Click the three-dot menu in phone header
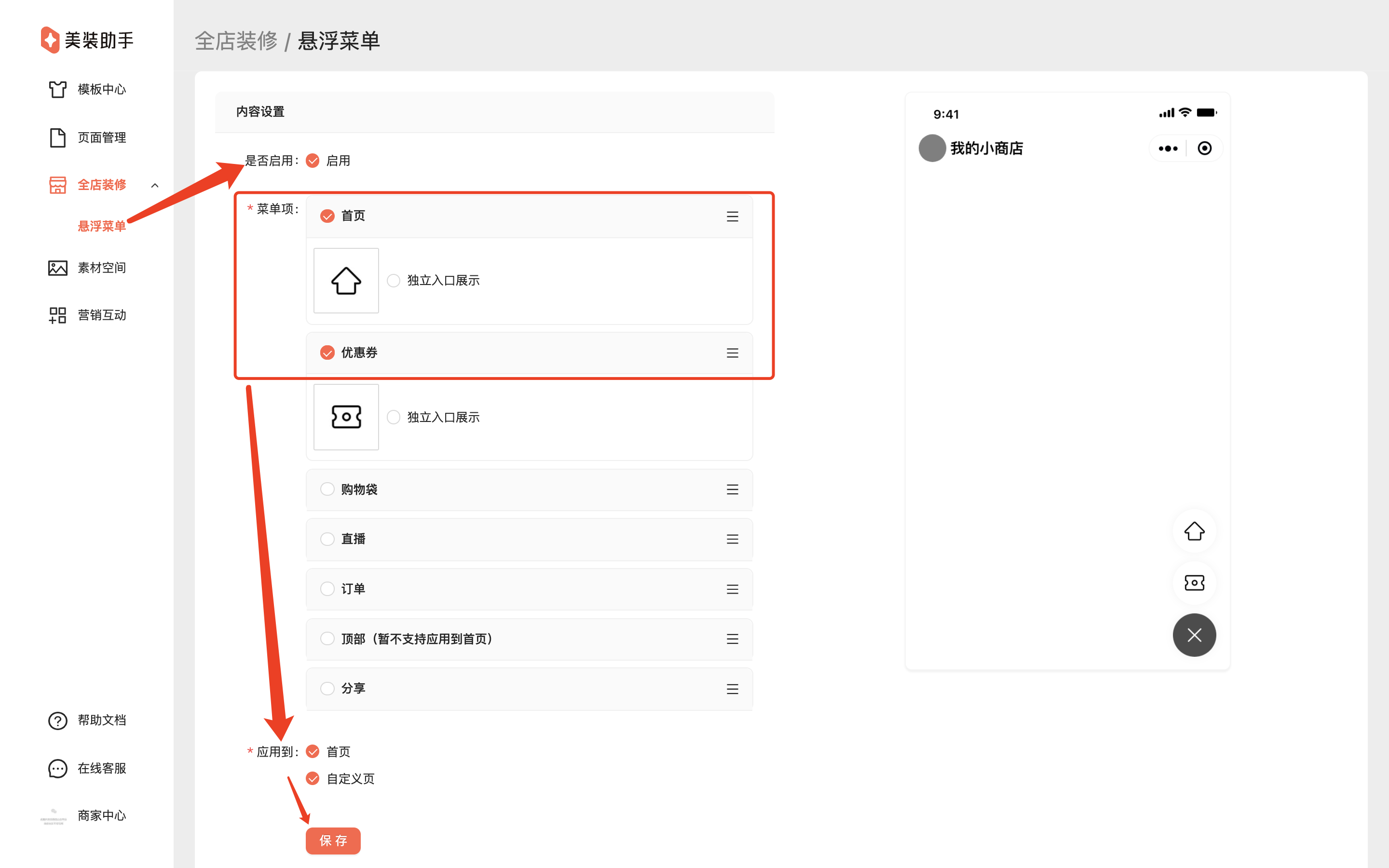Screen dimensions: 1389x868 [1168, 149]
